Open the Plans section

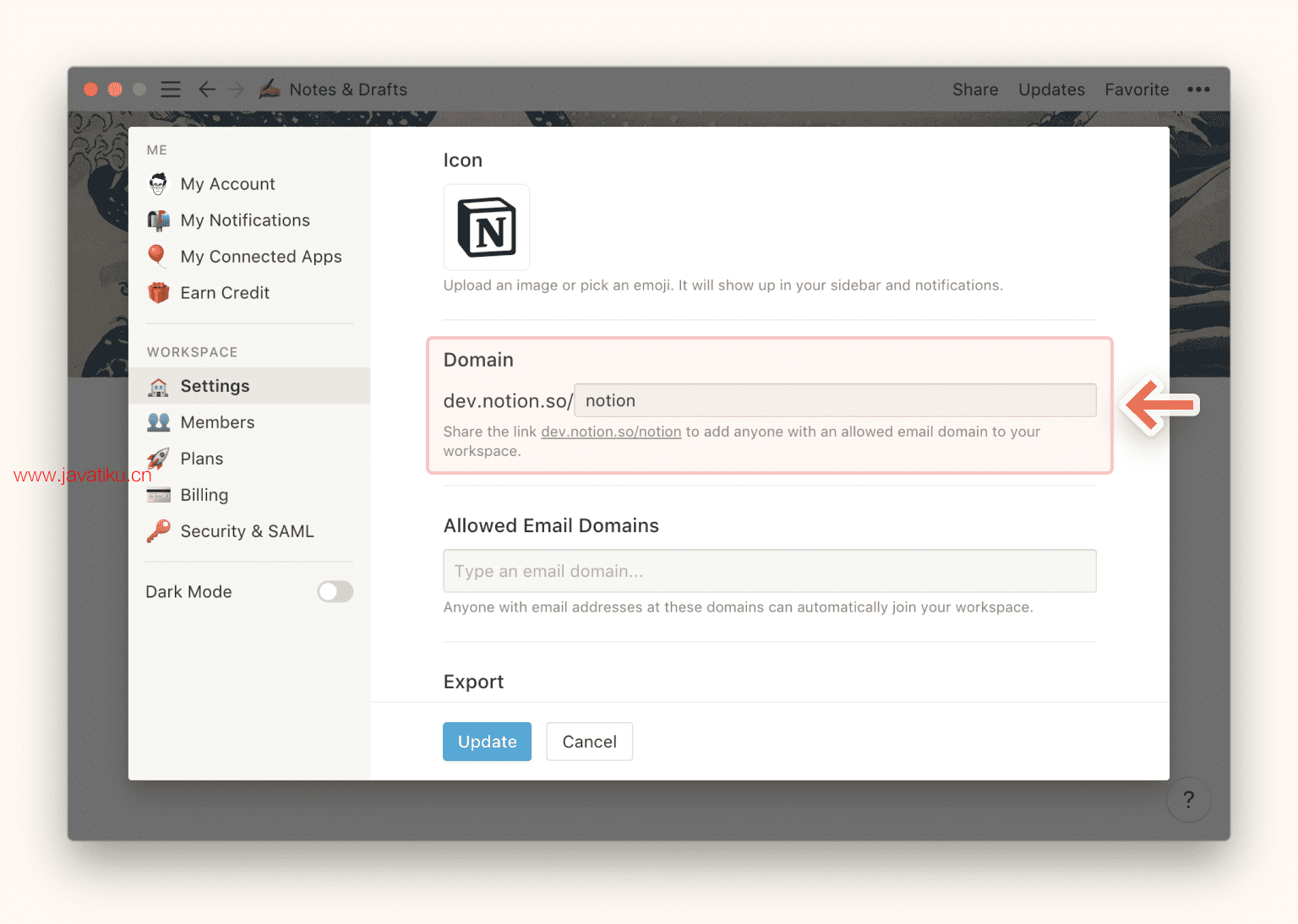[x=249, y=458]
